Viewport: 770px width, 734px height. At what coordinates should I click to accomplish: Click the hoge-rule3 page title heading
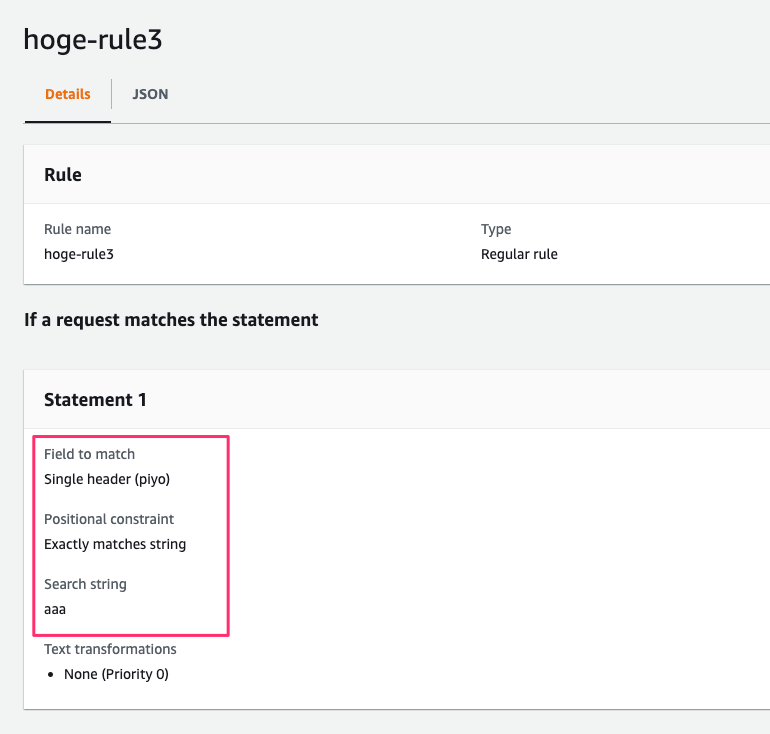pyautogui.click(x=92, y=39)
